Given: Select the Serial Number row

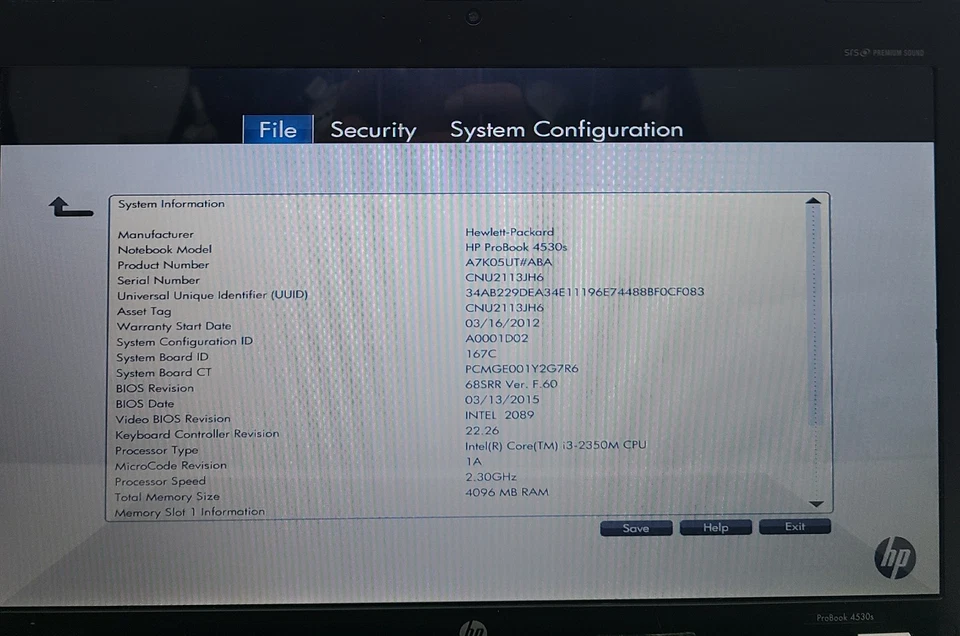Looking at the screenshot, I should (x=158, y=280).
